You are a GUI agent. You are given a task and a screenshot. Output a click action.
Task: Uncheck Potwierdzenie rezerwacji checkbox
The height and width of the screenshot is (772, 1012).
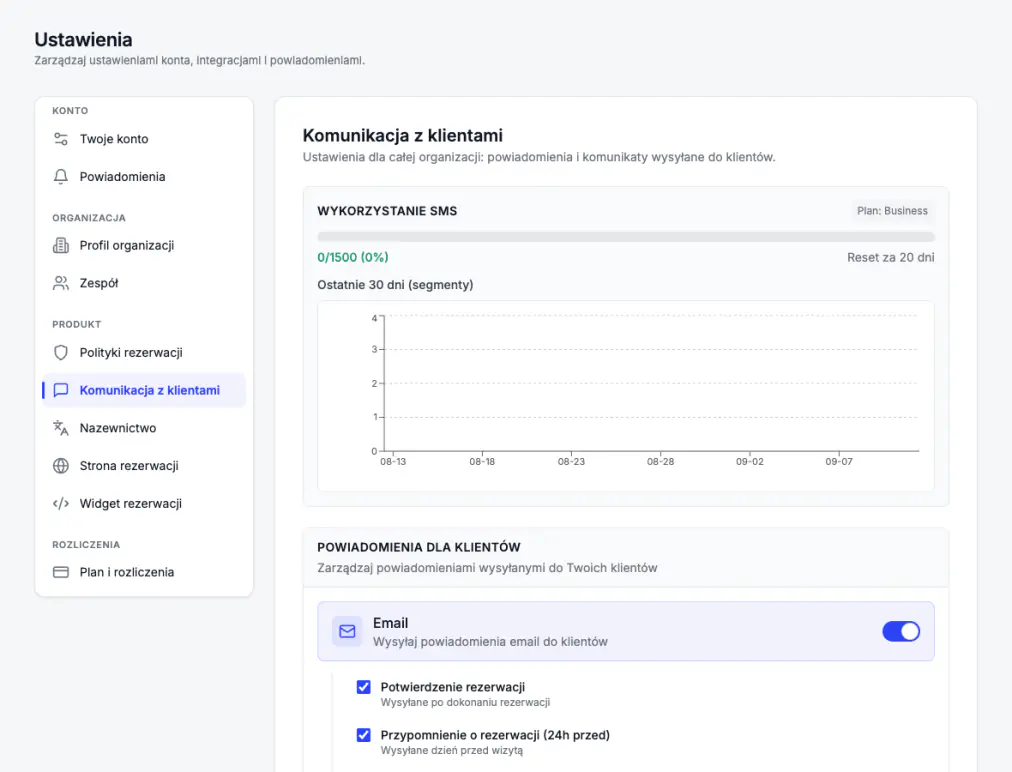[x=363, y=687]
